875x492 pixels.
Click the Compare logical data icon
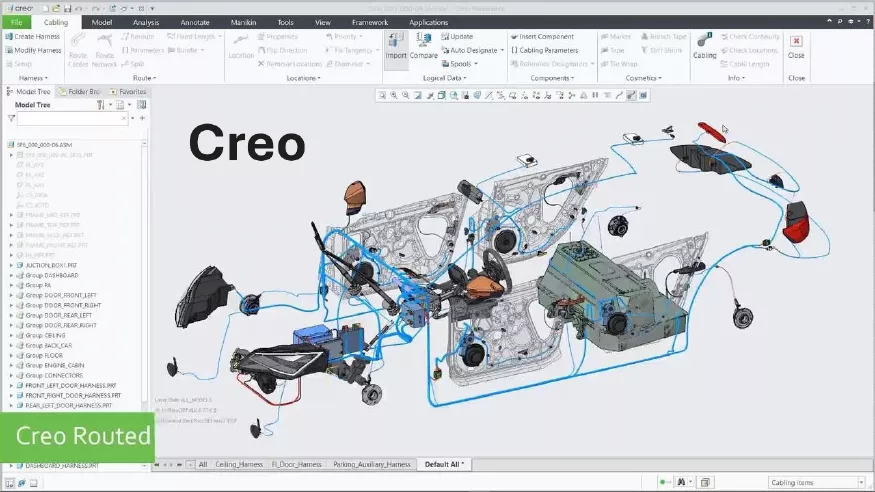pyautogui.click(x=424, y=40)
